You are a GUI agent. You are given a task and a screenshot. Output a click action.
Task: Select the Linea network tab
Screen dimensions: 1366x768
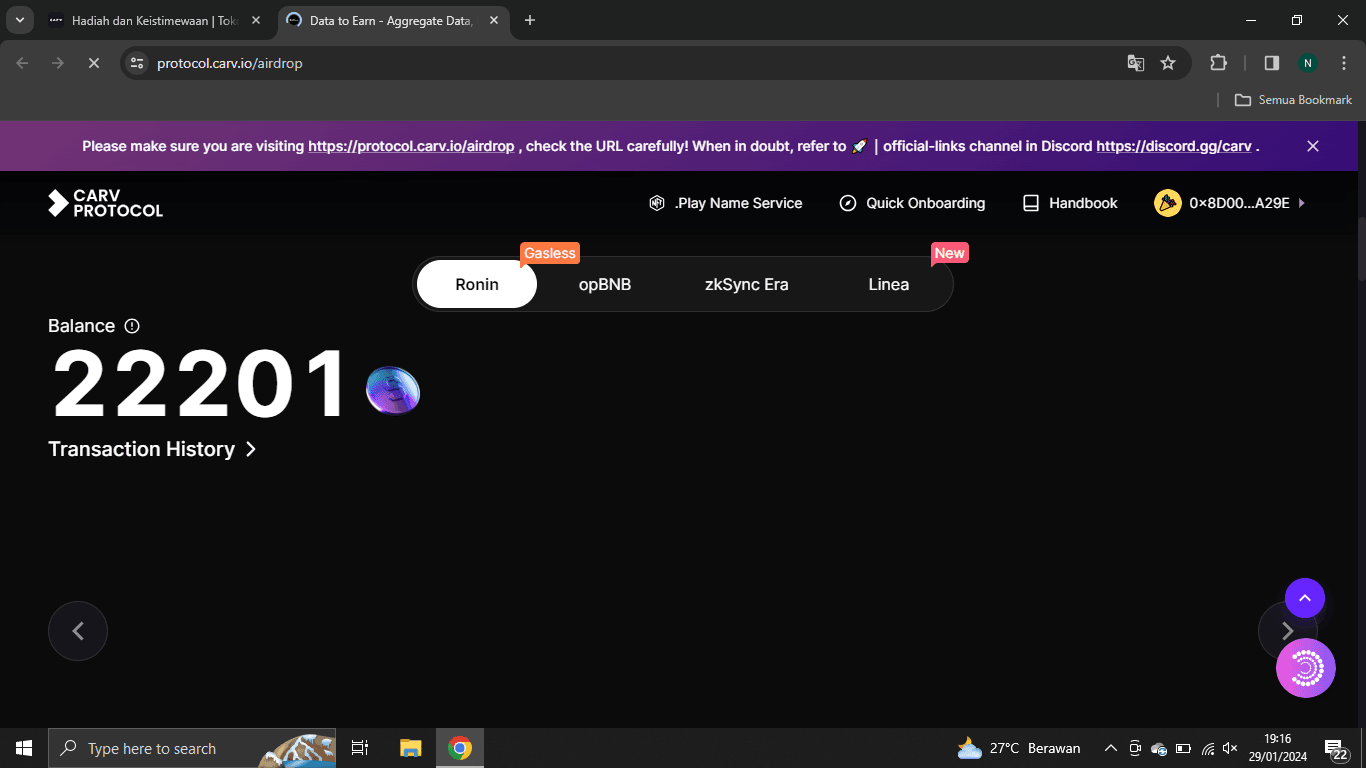[x=888, y=284]
